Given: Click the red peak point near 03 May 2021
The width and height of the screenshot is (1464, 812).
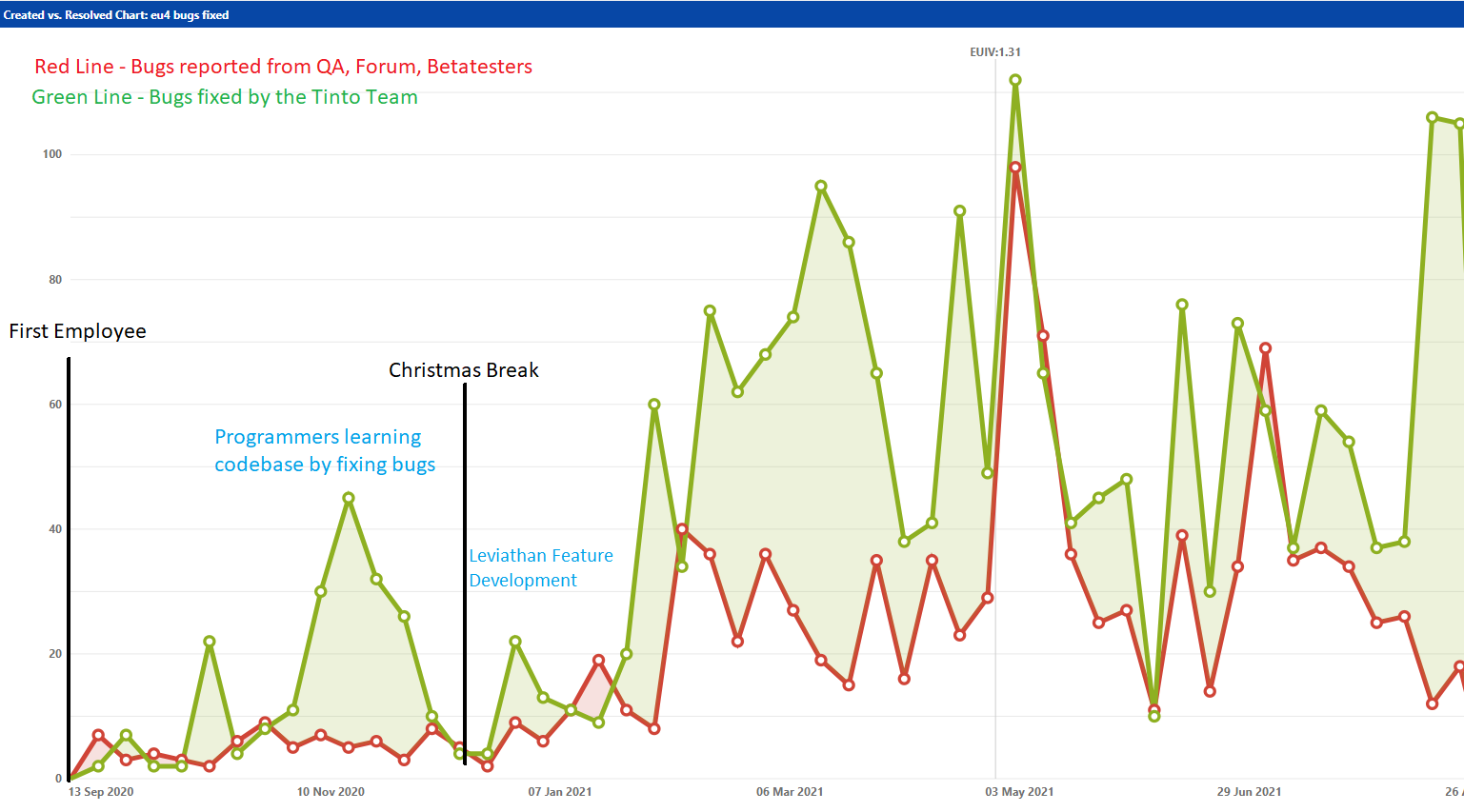Looking at the screenshot, I should pyautogui.click(x=1015, y=168).
